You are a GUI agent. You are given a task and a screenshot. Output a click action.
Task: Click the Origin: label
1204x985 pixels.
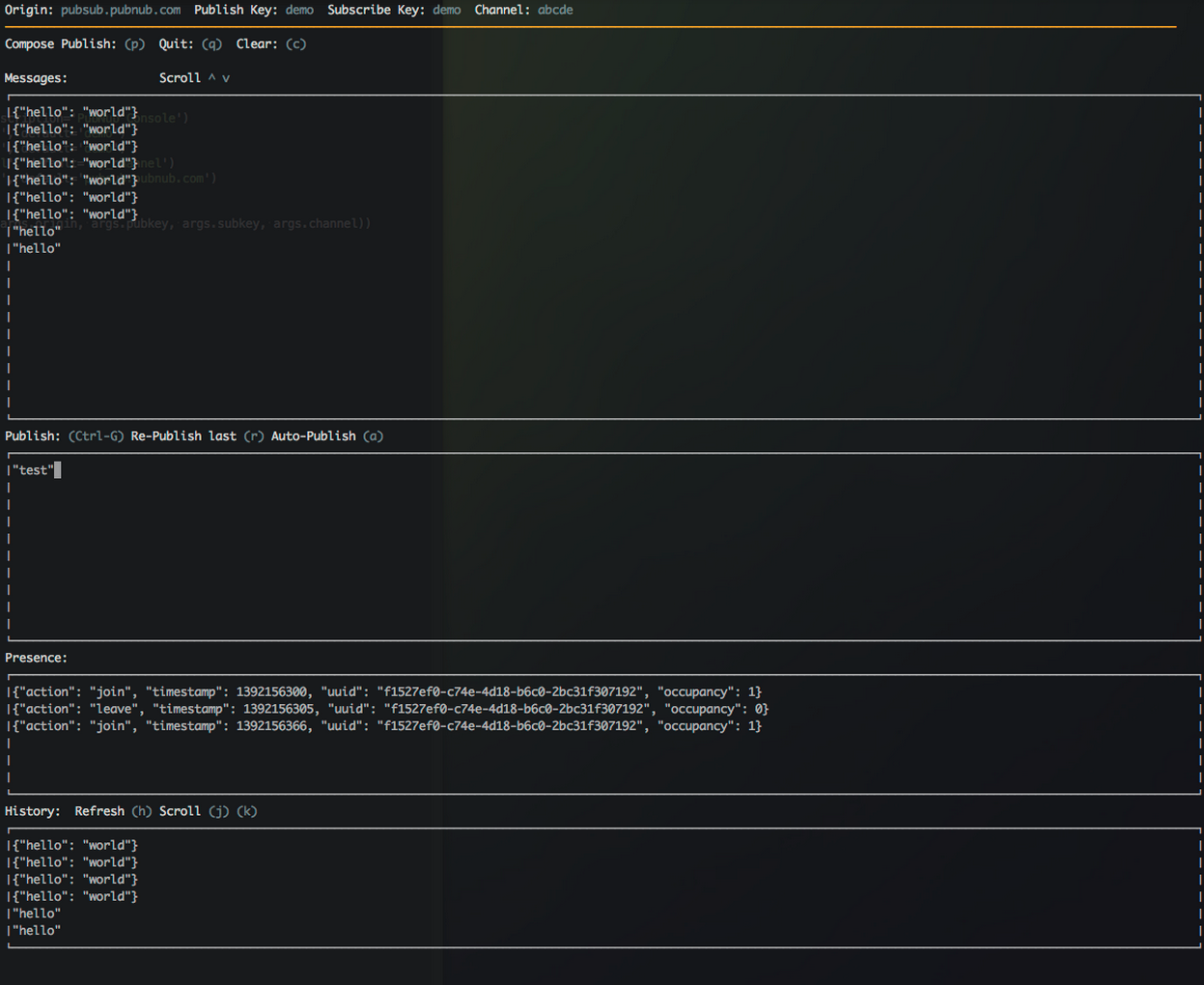click(29, 10)
